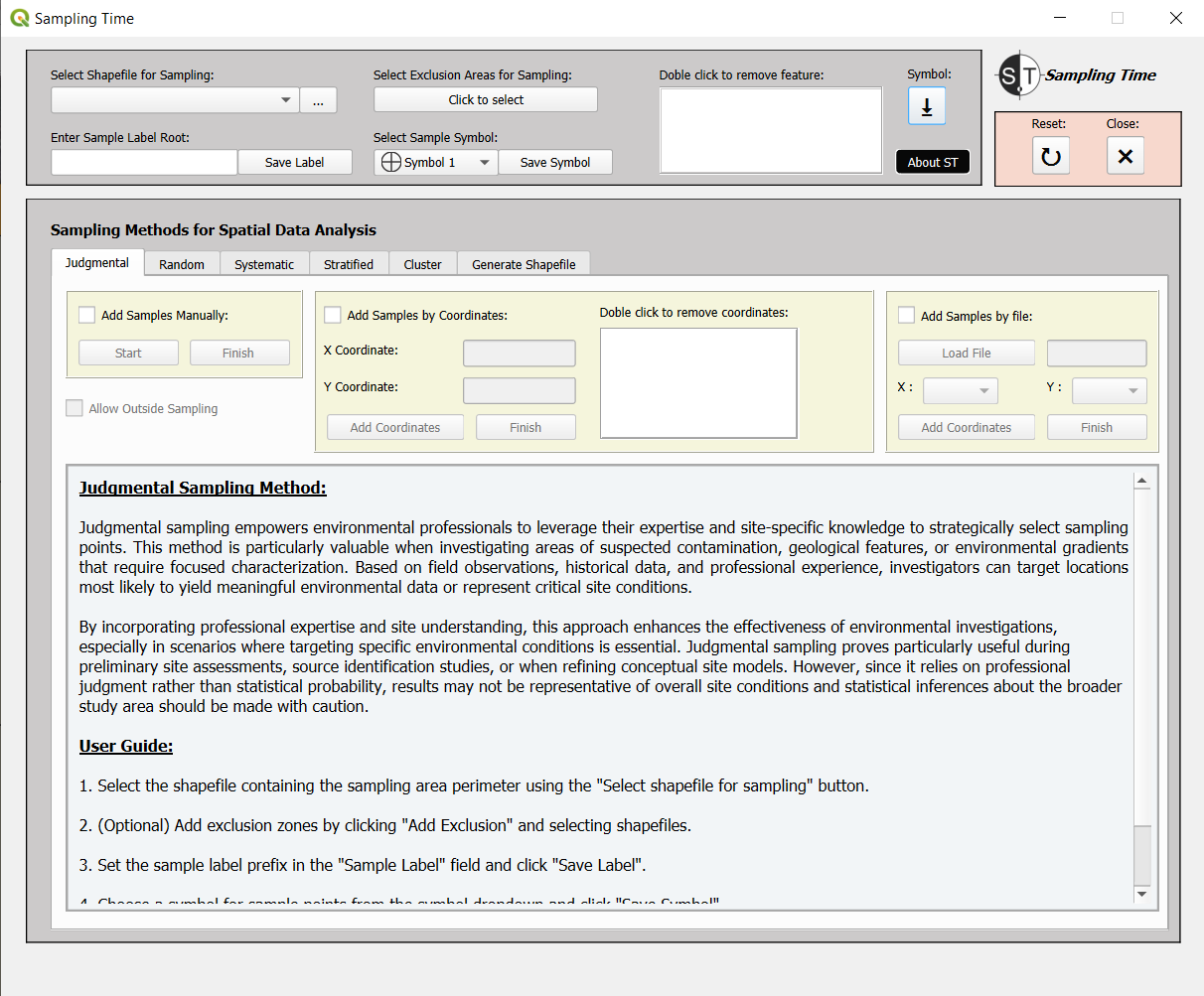Click the QGIS icon in title bar
This screenshot has height=996, width=1204.
(x=19, y=18)
